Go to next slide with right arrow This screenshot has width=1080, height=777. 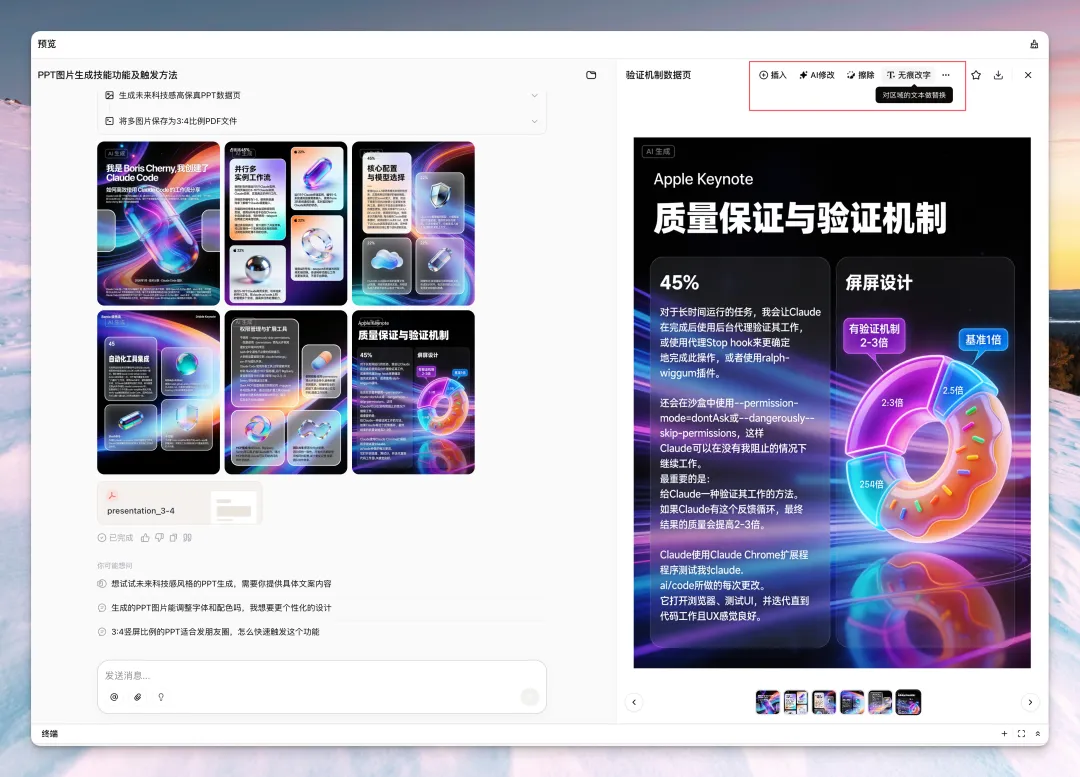[x=1030, y=702]
